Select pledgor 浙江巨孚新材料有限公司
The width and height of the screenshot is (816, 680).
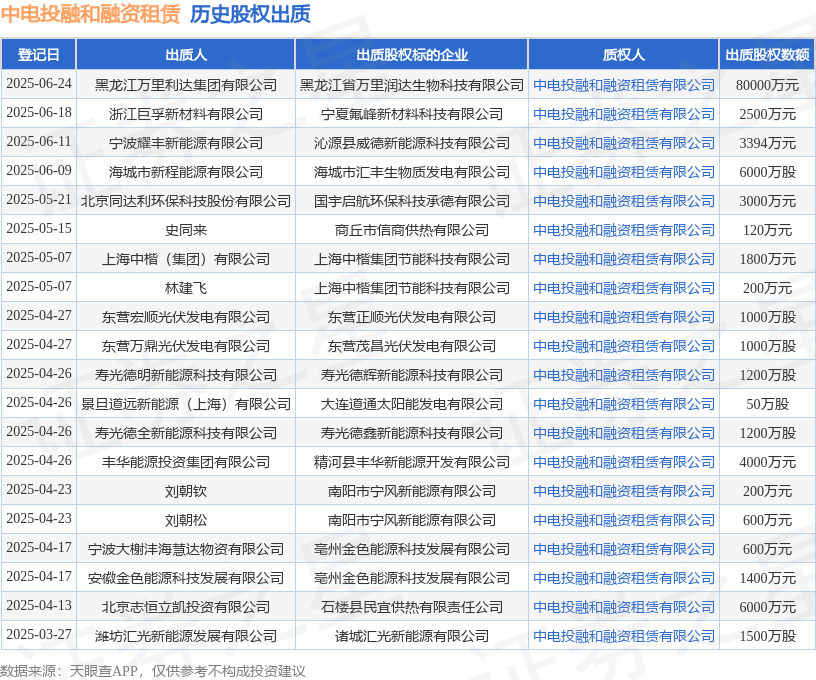pos(186,114)
